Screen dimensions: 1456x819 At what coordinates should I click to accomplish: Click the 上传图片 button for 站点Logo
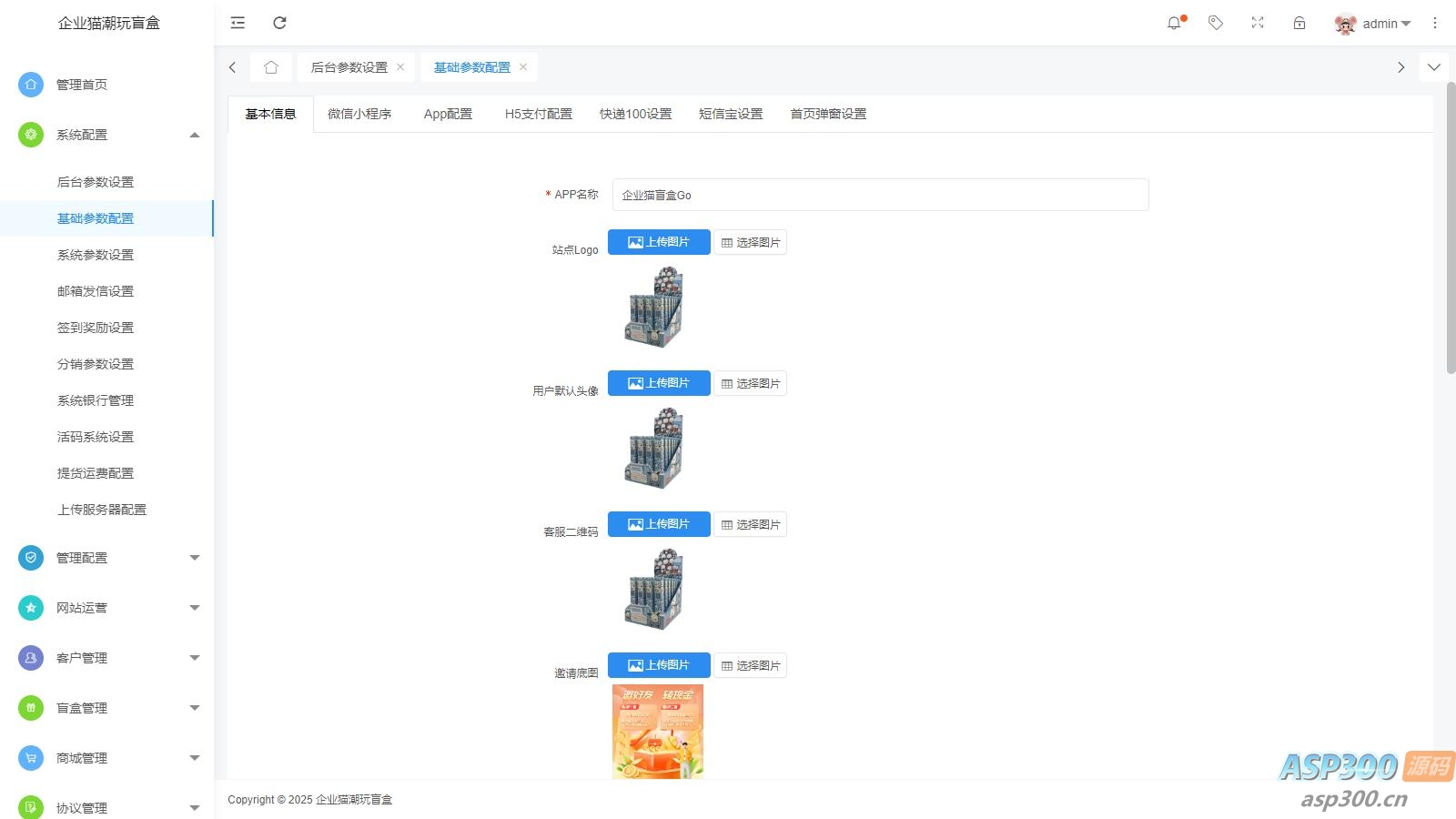(x=658, y=241)
